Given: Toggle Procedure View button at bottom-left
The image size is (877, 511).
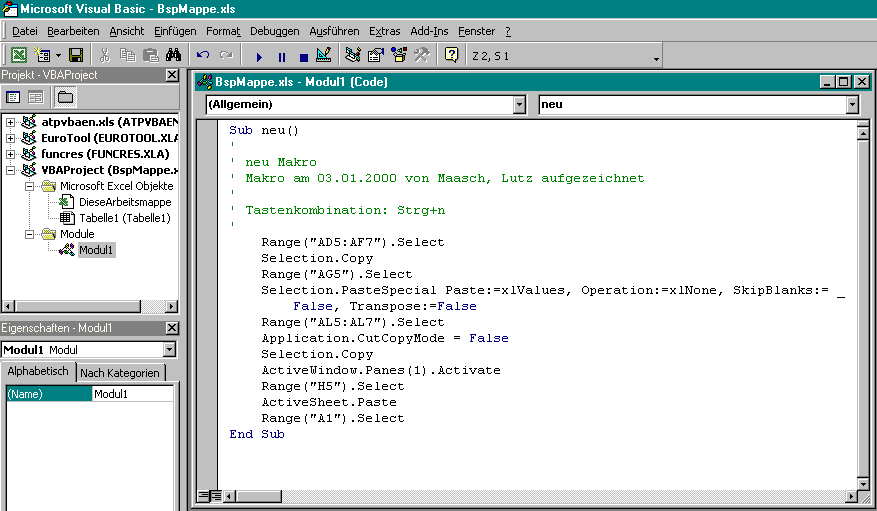Looking at the screenshot, I should pos(203,496).
